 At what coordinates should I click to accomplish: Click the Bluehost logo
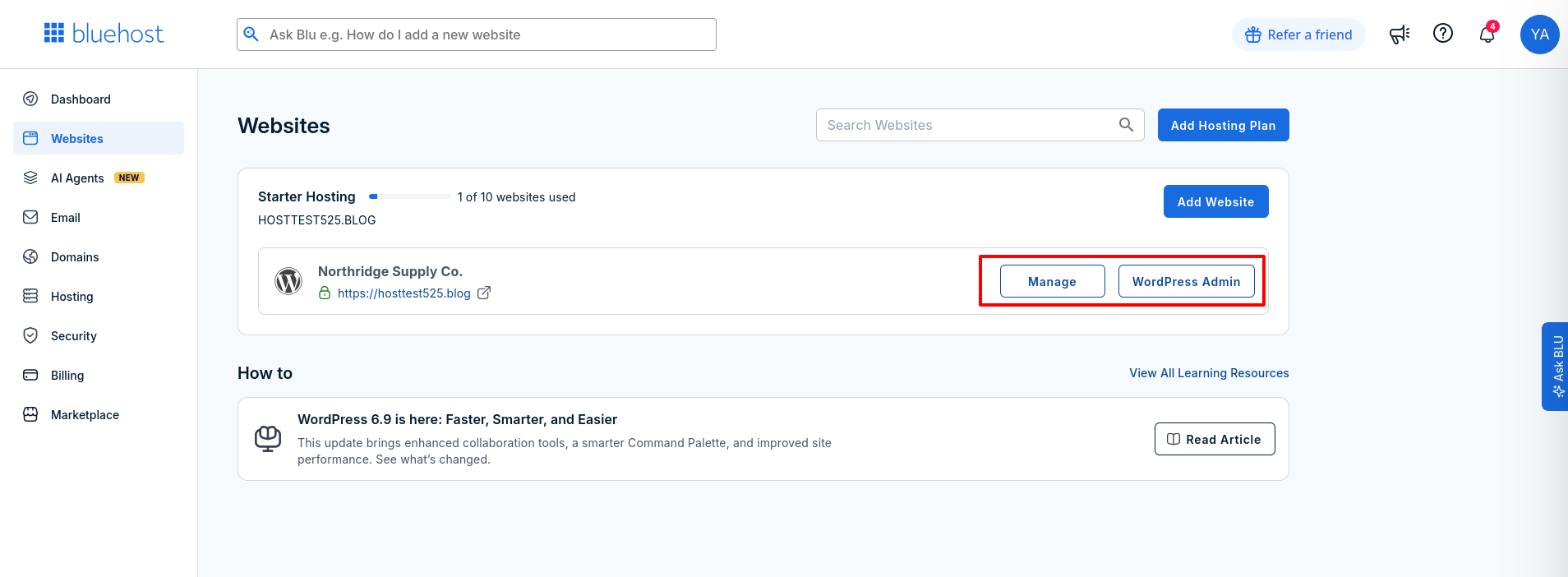point(104,33)
